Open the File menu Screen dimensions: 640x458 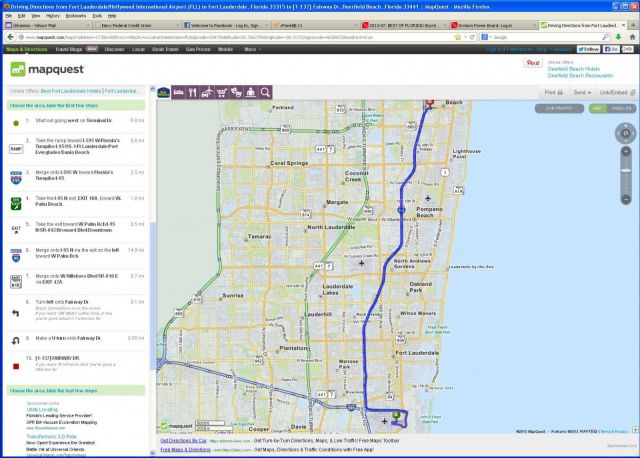(9, 16)
